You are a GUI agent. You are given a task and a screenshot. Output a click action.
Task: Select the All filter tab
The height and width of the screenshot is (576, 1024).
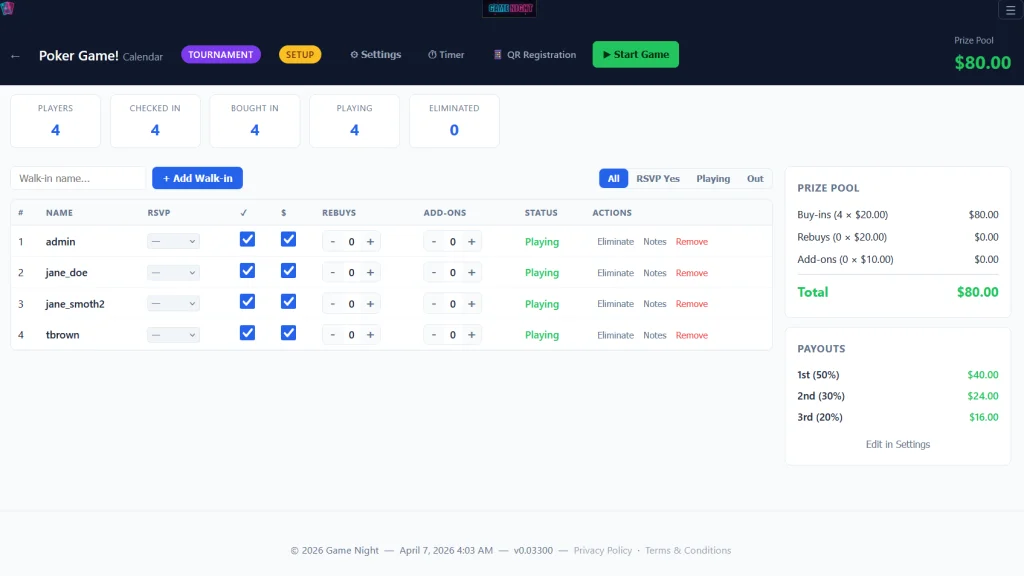click(x=613, y=178)
